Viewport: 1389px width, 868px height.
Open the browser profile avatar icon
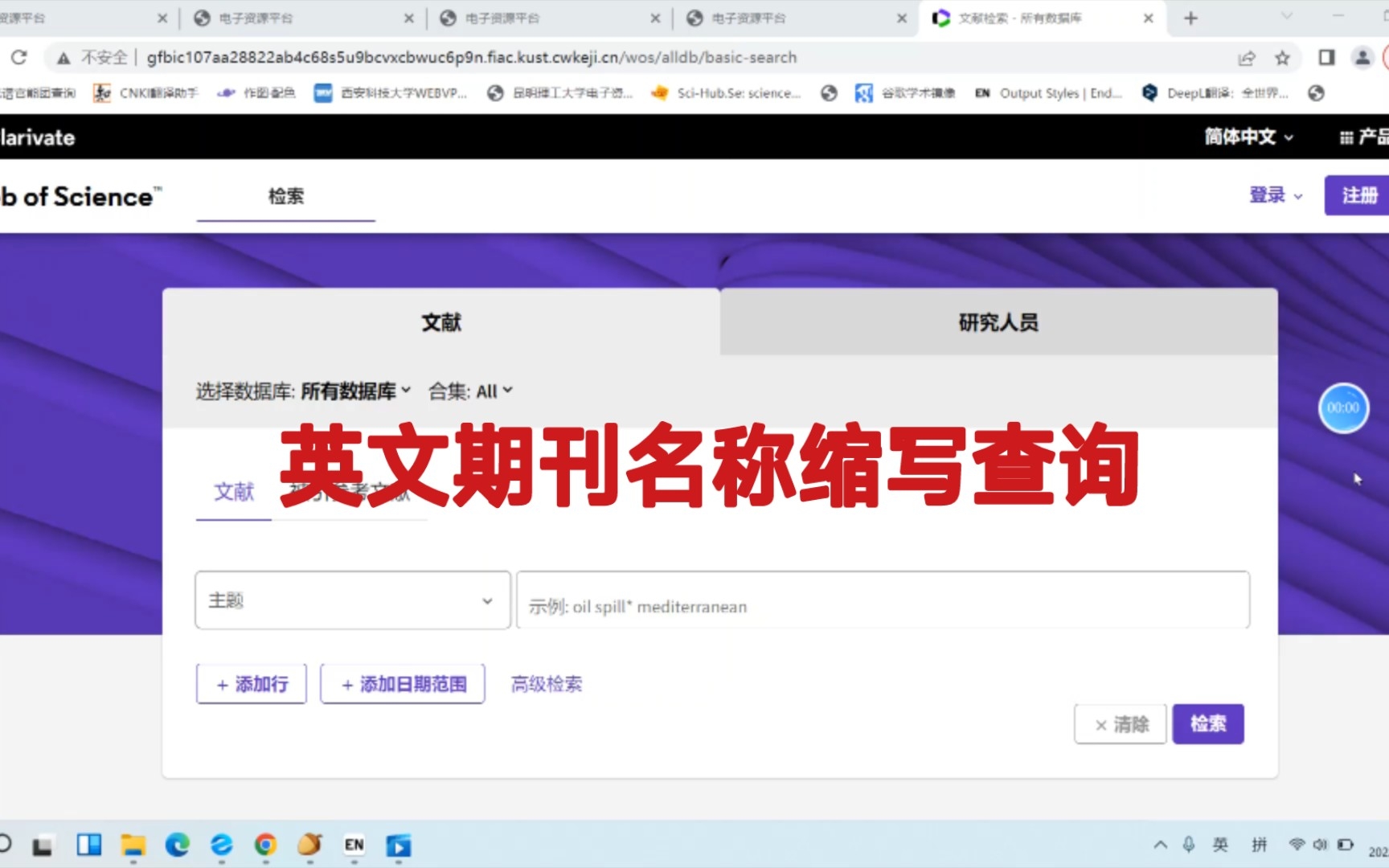pos(1362,57)
